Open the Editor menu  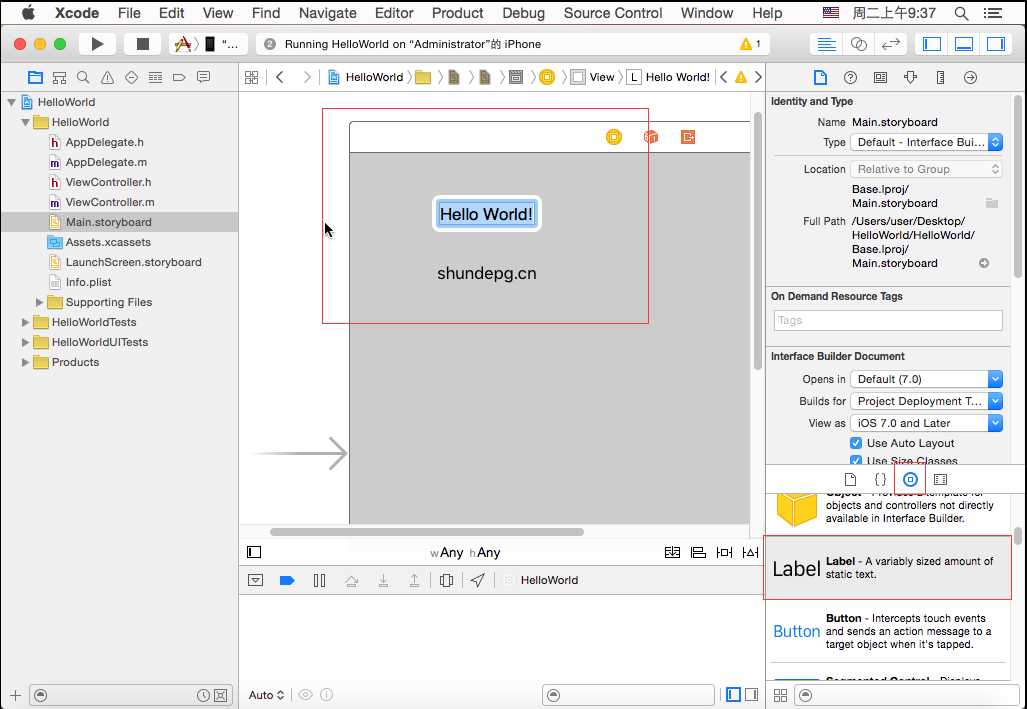tap(394, 12)
